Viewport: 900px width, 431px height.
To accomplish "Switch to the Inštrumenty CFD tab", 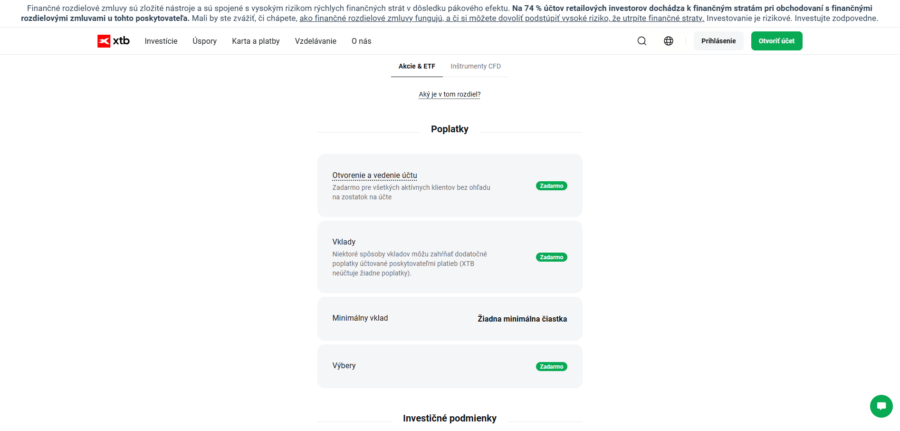I will [x=475, y=67].
